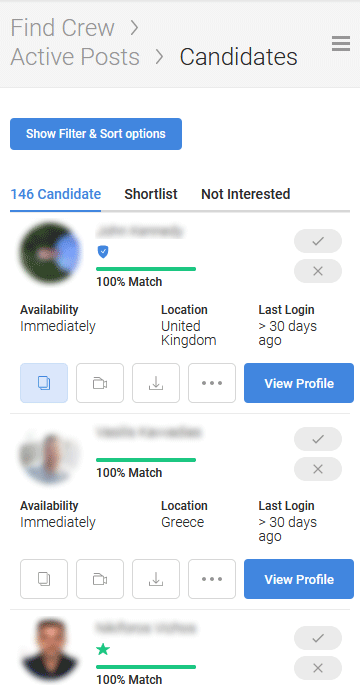This screenshot has height=695, width=360.
Task: Mark Greece candidate as not interested (X)
Action: point(318,469)
